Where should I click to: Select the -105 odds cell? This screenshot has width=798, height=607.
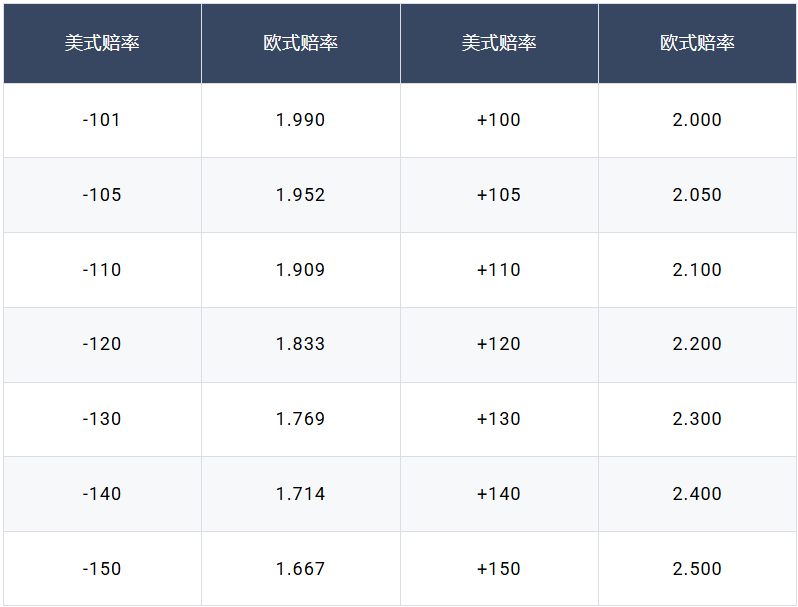coord(102,195)
